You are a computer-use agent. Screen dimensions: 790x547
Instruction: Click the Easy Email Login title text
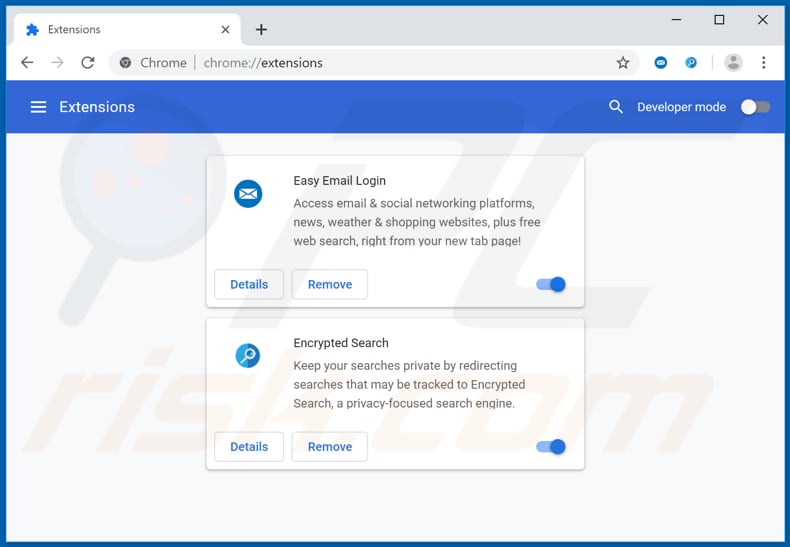(339, 180)
